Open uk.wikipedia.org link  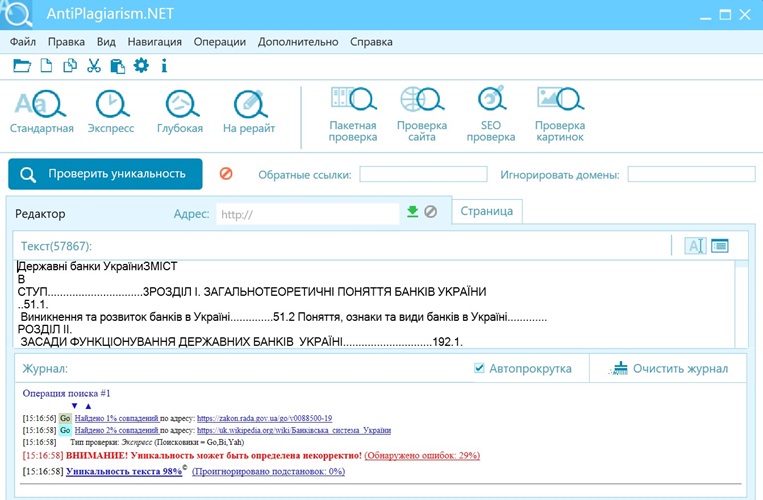click(x=294, y=430)
